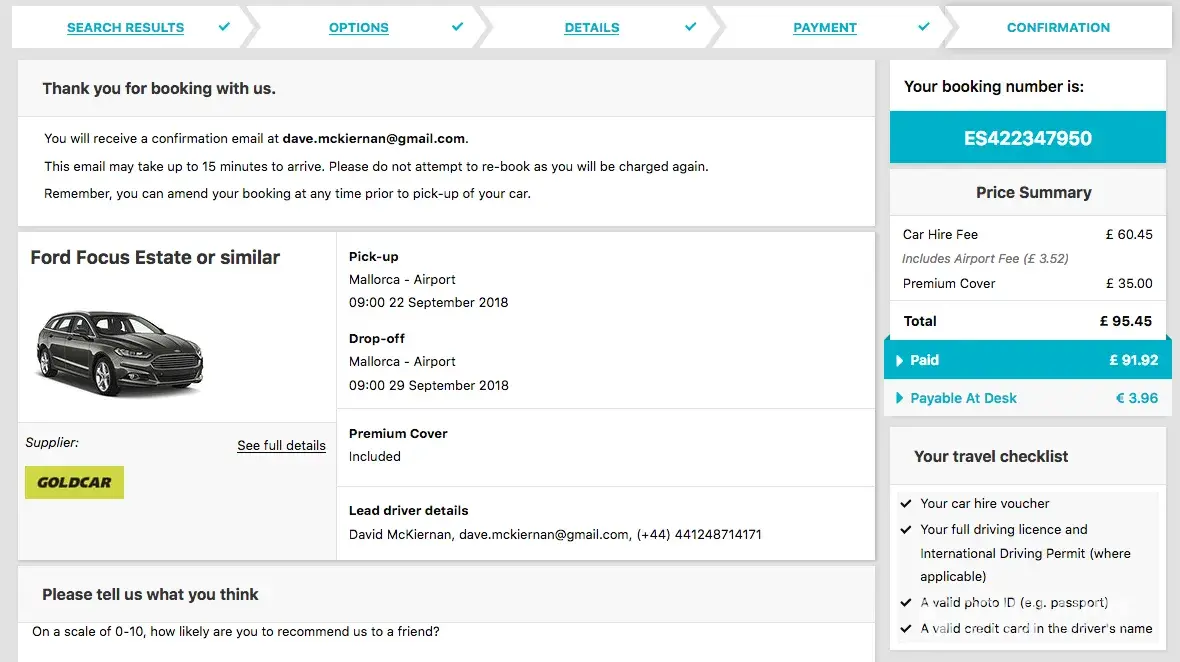
Task: Return to the Details step
Action: [x=591, y=28]
